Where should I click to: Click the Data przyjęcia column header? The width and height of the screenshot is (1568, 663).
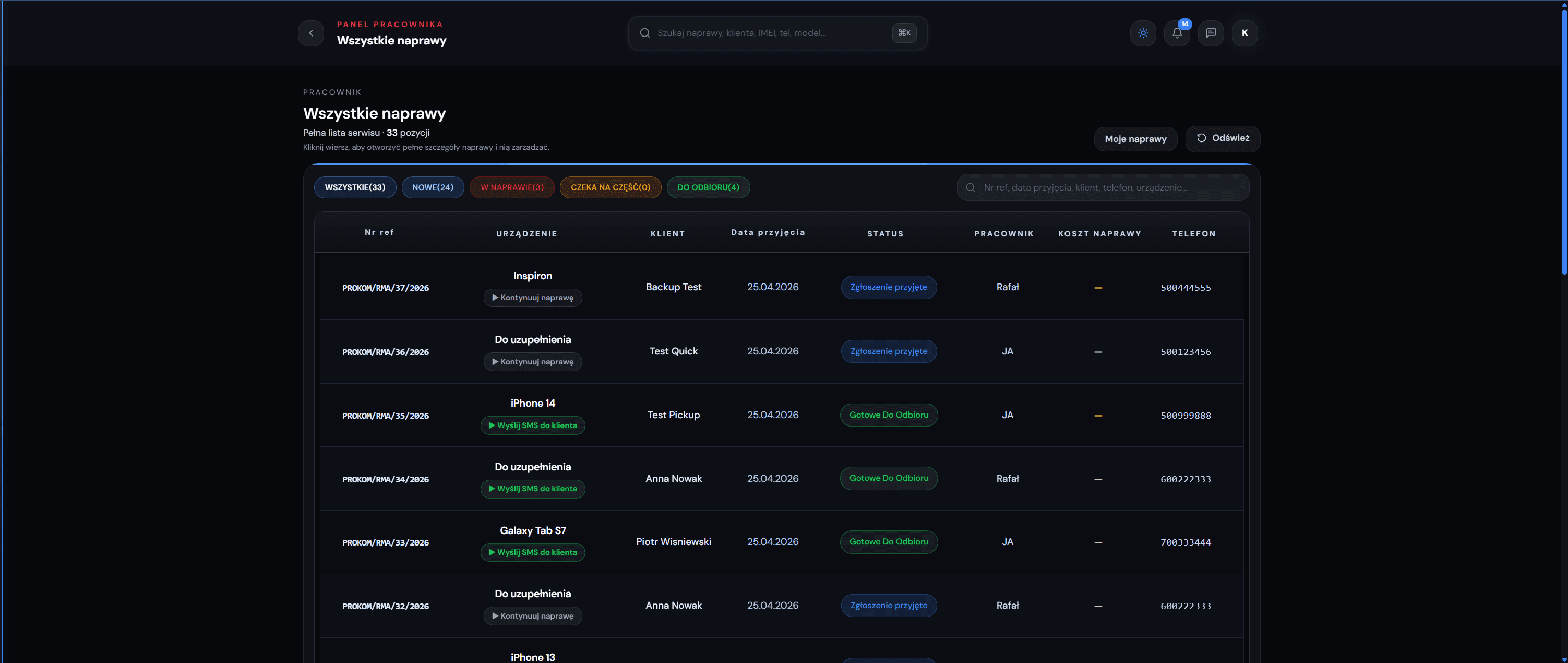click(x=768, y=232)
